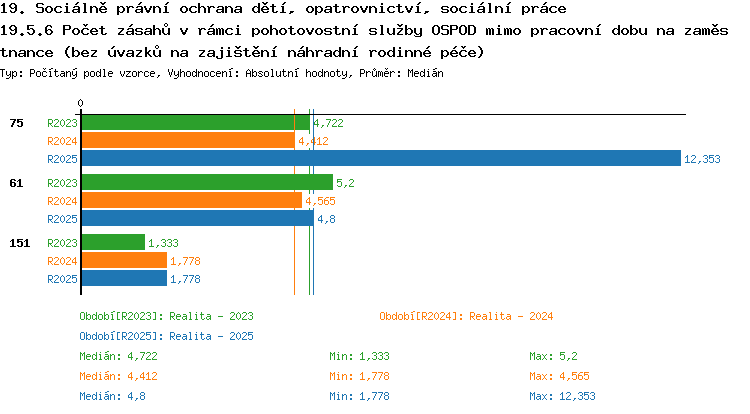Select the blue R2025 bar of group 61
The image size is (750, 414).
(198, 218)
